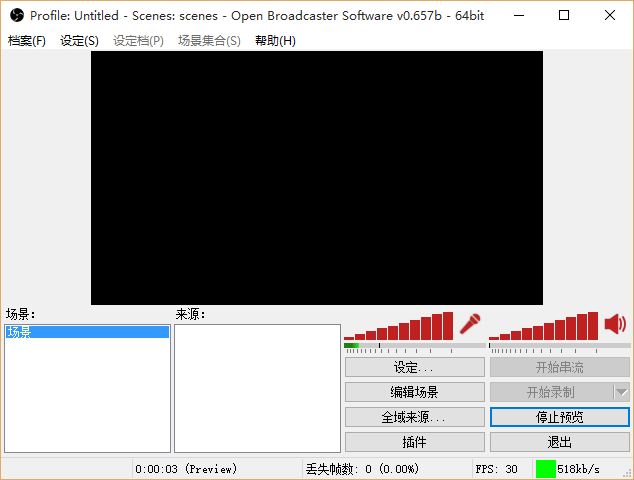Screen dimensions: 634x480
Task: Click the 插件 plugins button
Action: pyautogui.click(x=414, y=442)
